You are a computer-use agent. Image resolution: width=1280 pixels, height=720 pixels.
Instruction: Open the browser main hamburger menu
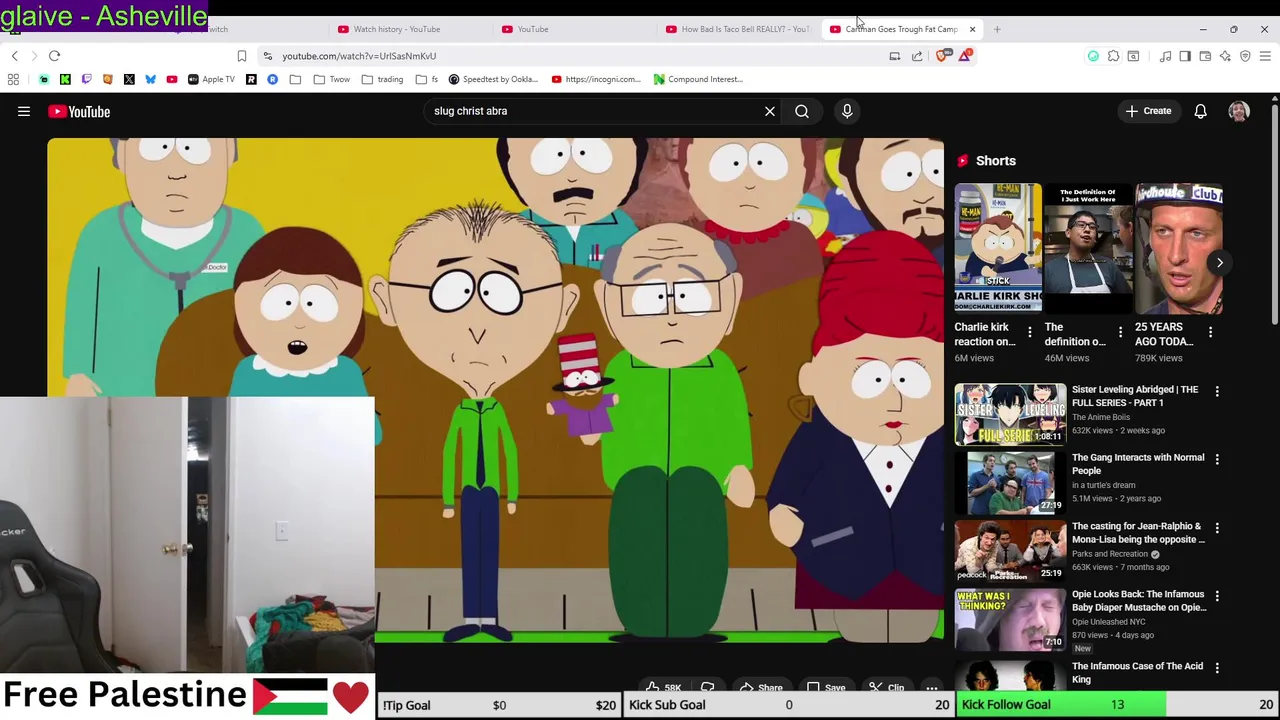point(1265,56)
